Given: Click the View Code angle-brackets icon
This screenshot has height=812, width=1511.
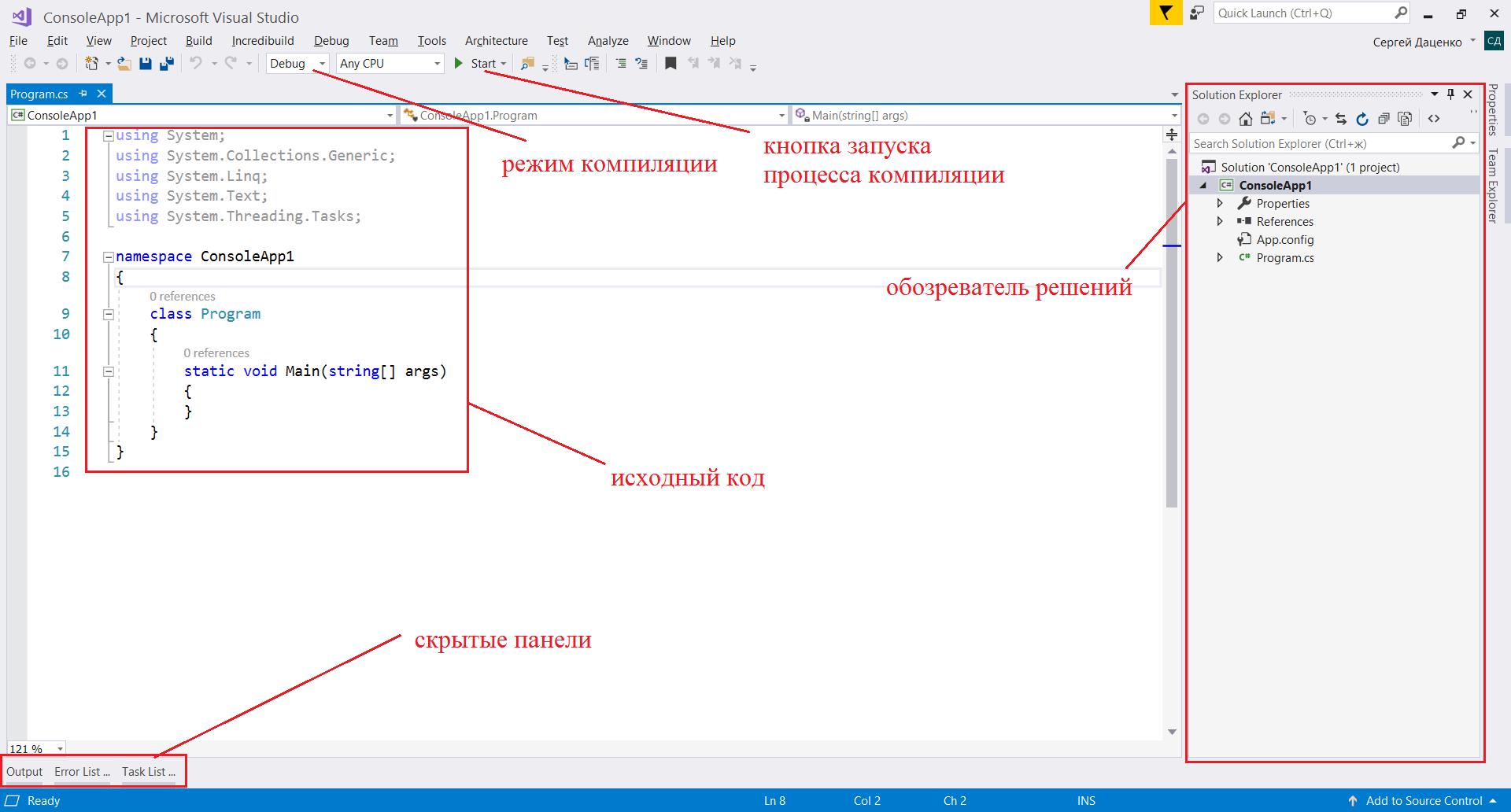Looking at the screenshot, I should [1434, 119].
